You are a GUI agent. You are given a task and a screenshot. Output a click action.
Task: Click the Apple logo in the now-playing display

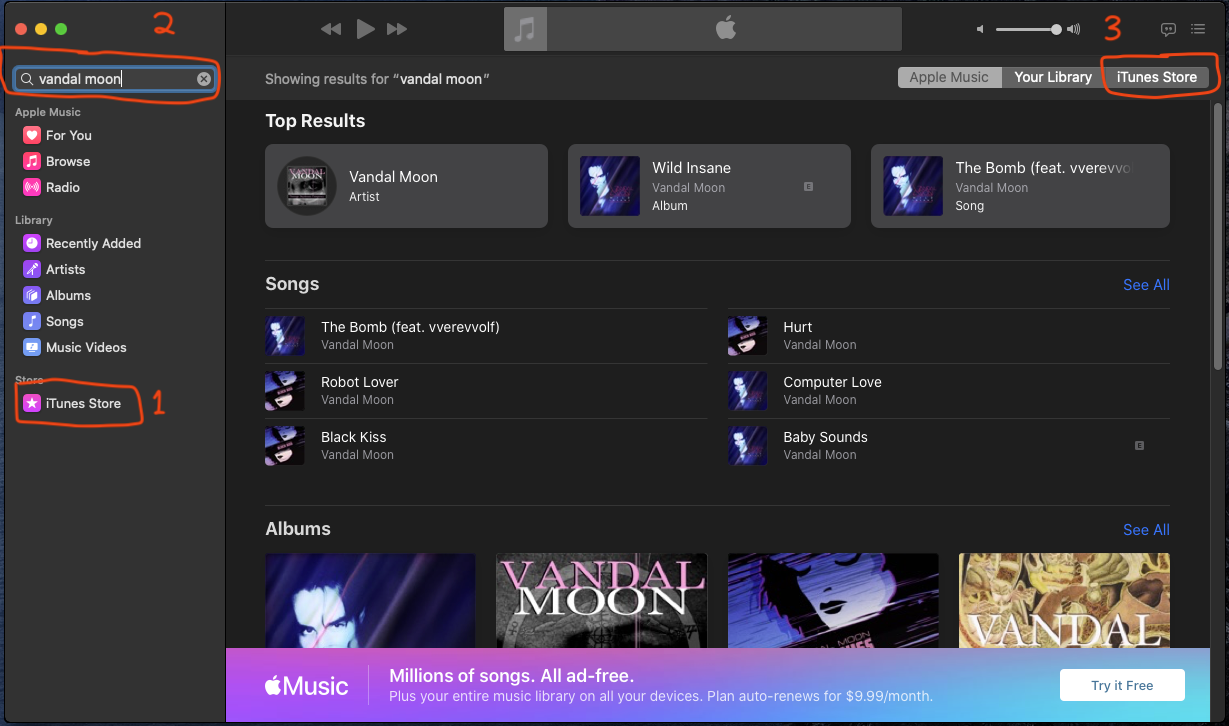pos(726,29)
